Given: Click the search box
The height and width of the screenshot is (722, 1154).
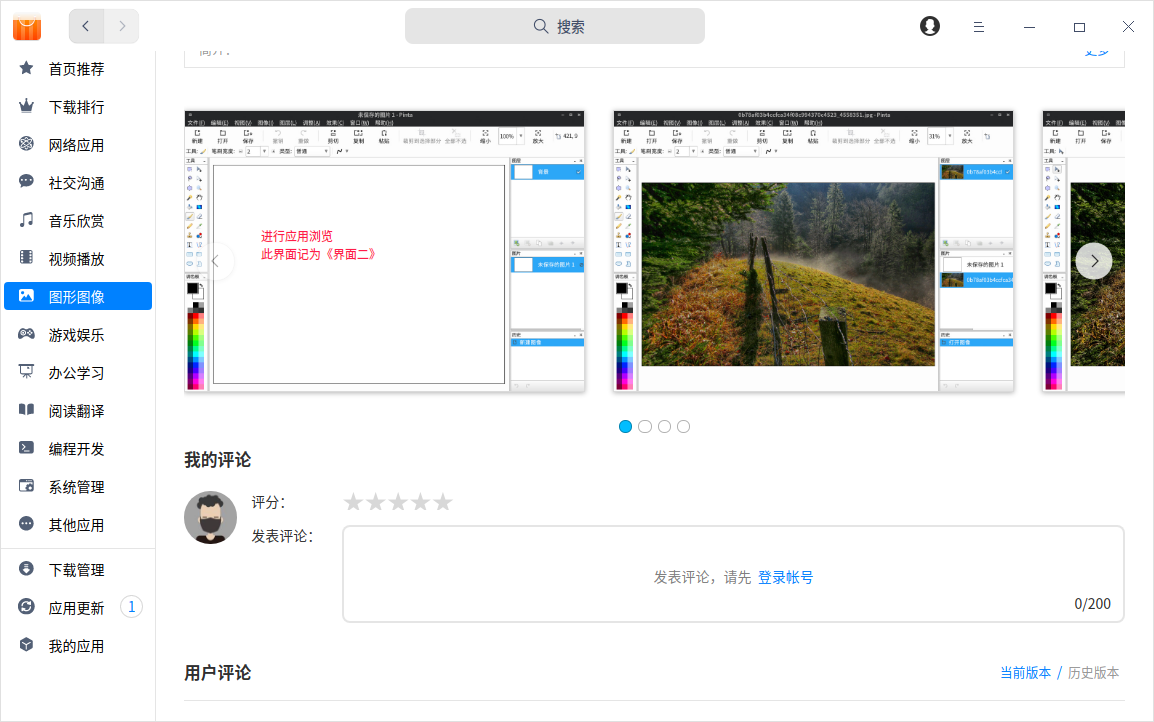Looking at the screenshot, I should coord(555,27).
